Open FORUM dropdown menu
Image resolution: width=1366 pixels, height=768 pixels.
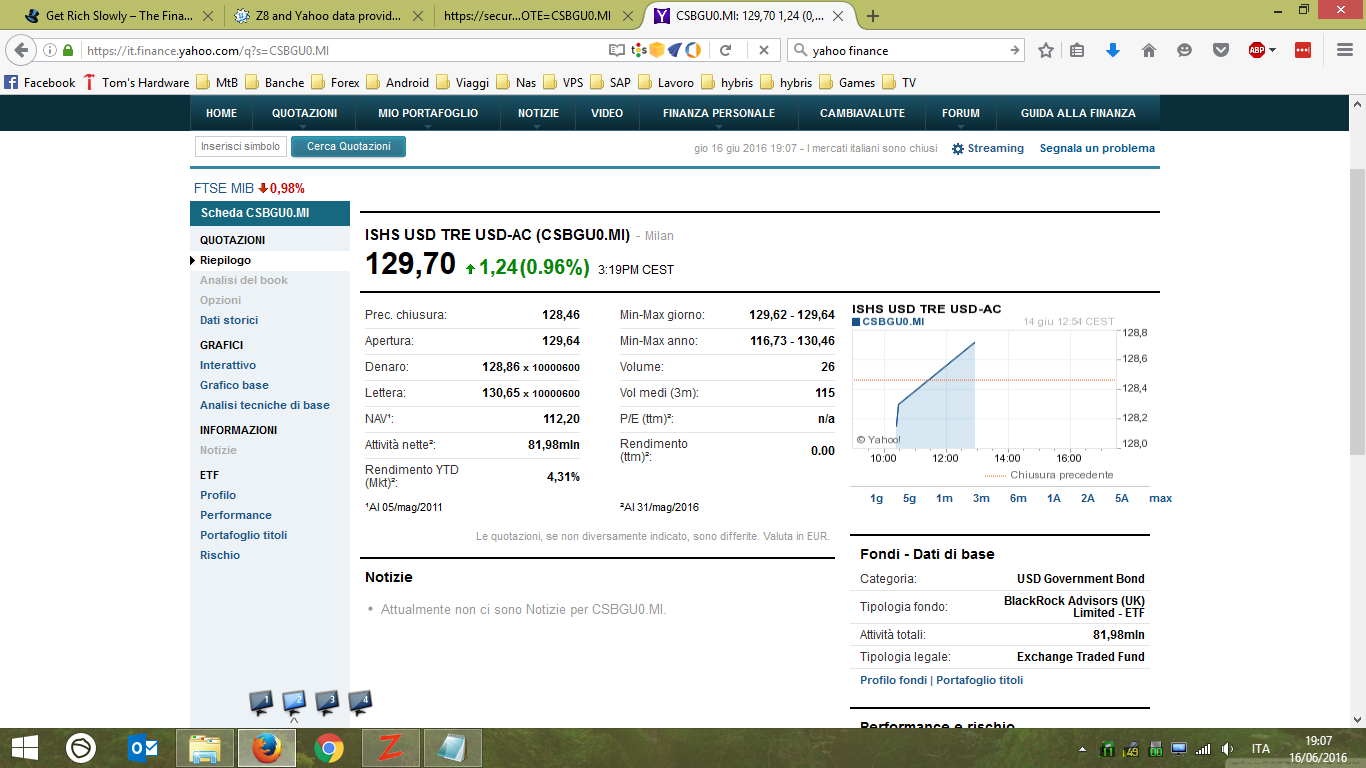961,113
